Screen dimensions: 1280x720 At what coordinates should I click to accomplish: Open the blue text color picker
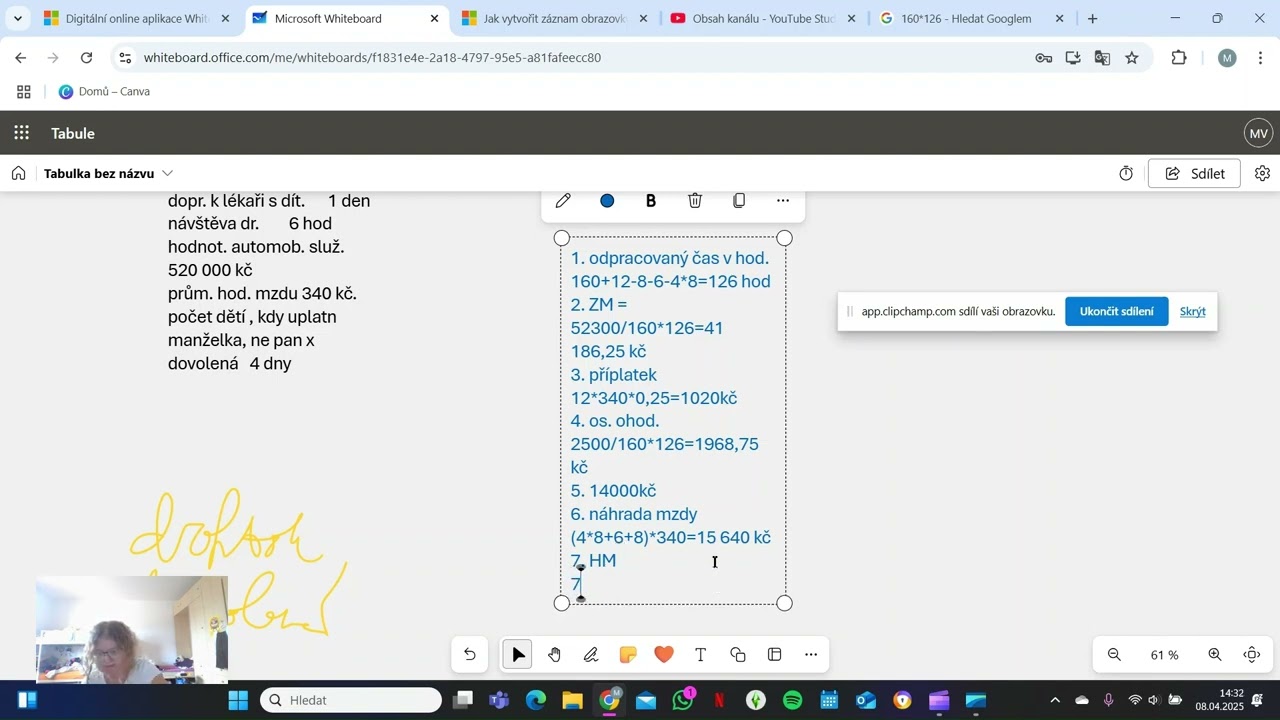(x=607, y=201)
